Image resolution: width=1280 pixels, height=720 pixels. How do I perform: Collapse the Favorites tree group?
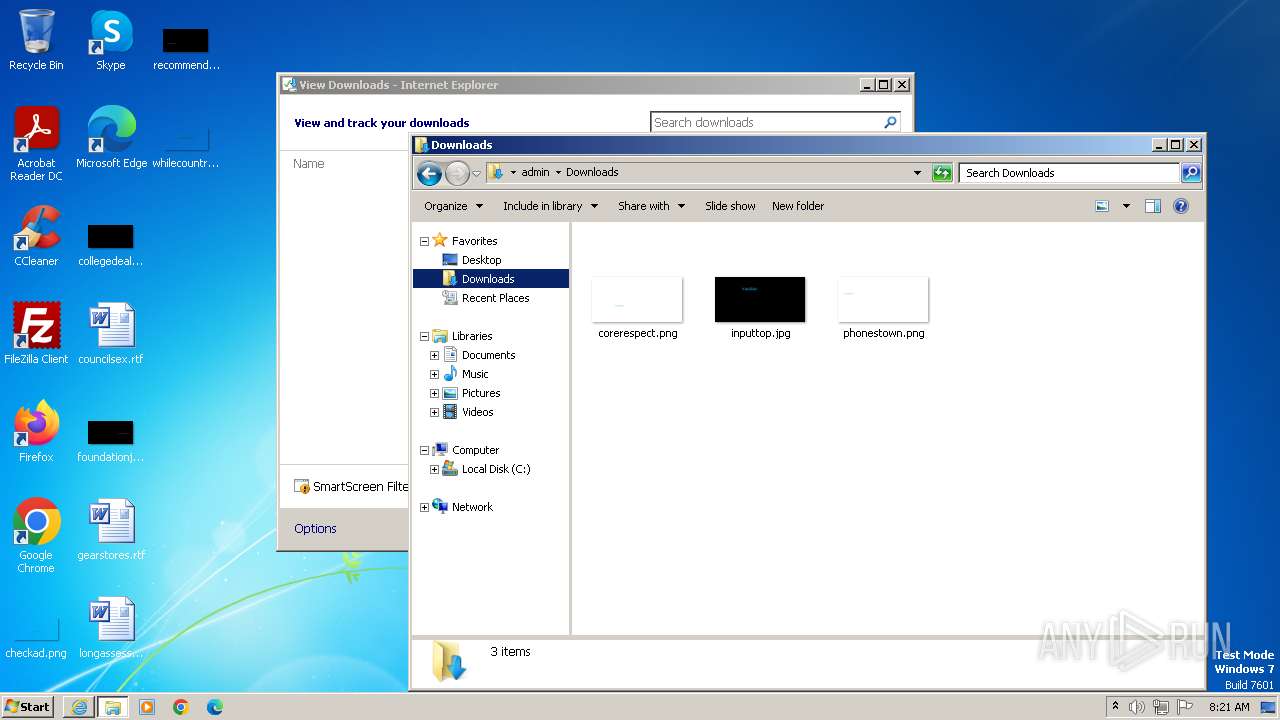424,241
